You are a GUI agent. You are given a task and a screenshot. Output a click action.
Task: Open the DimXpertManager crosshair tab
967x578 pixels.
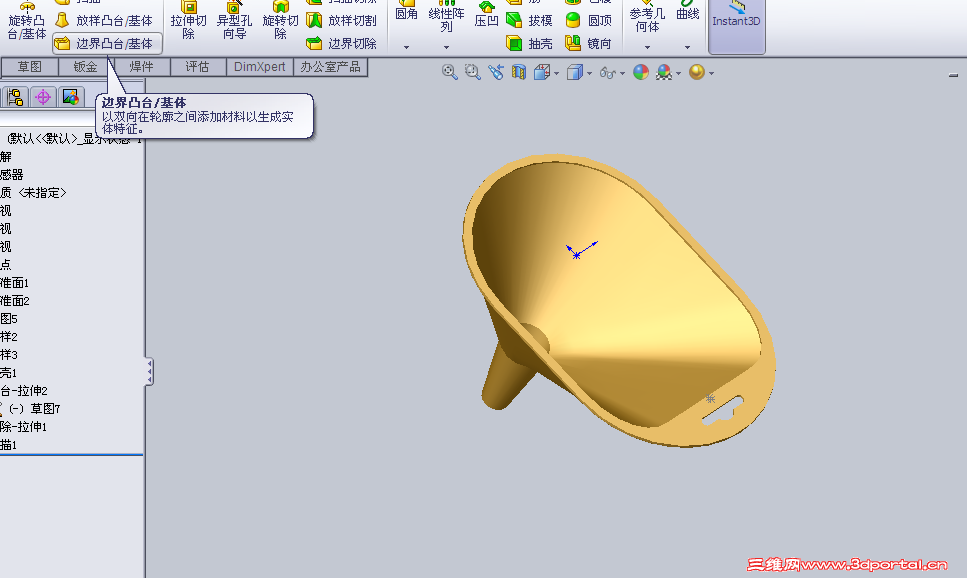[43, 97]
